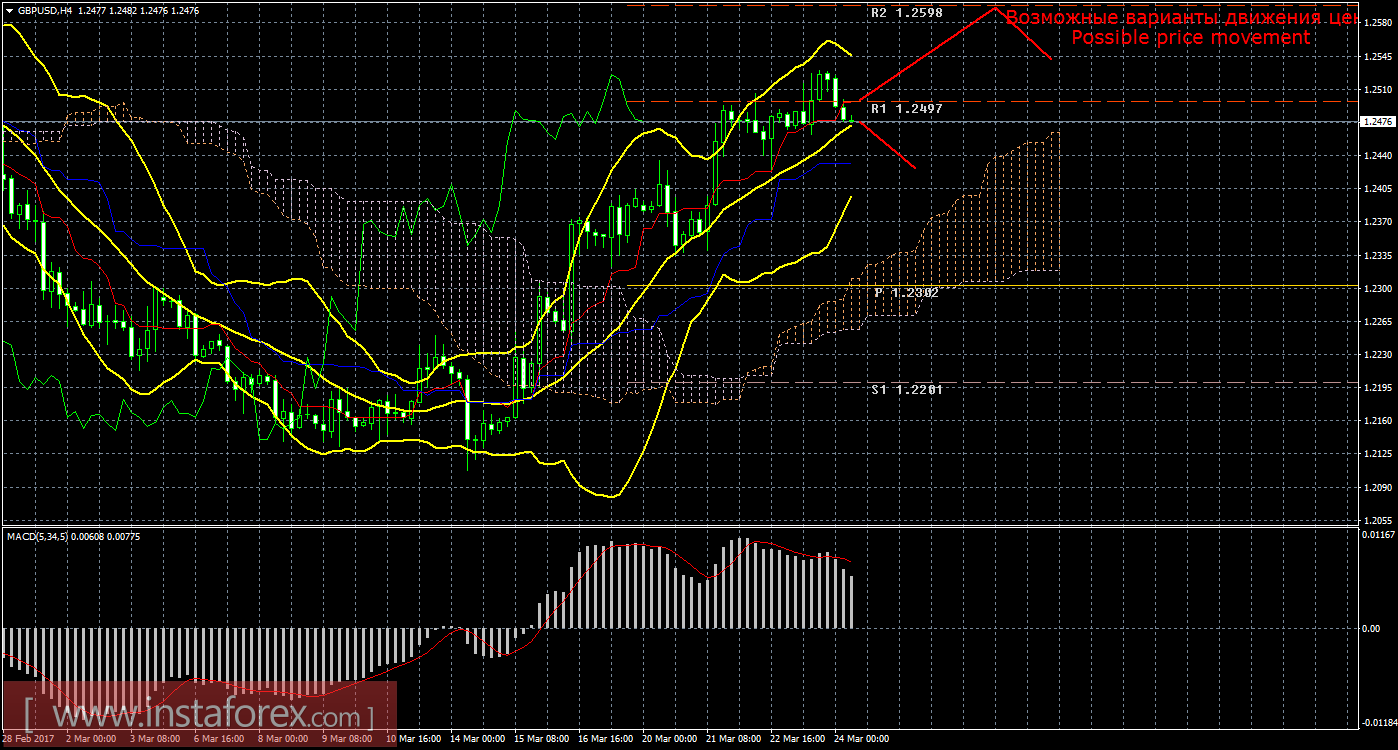Select the current price tag 1.2476

click(x=1378, y=122)
